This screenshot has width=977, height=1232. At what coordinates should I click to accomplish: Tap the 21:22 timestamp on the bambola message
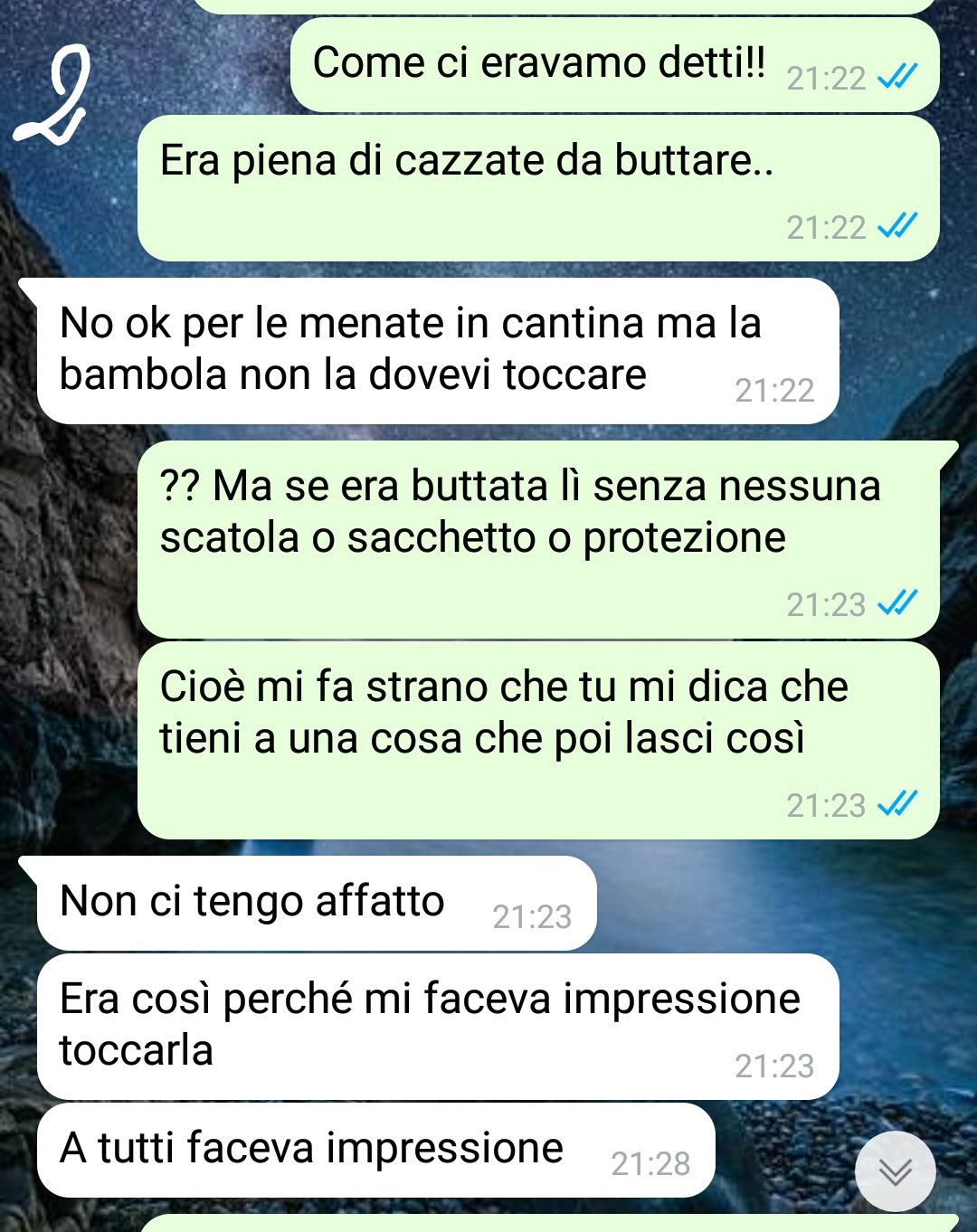click(774, 390)
